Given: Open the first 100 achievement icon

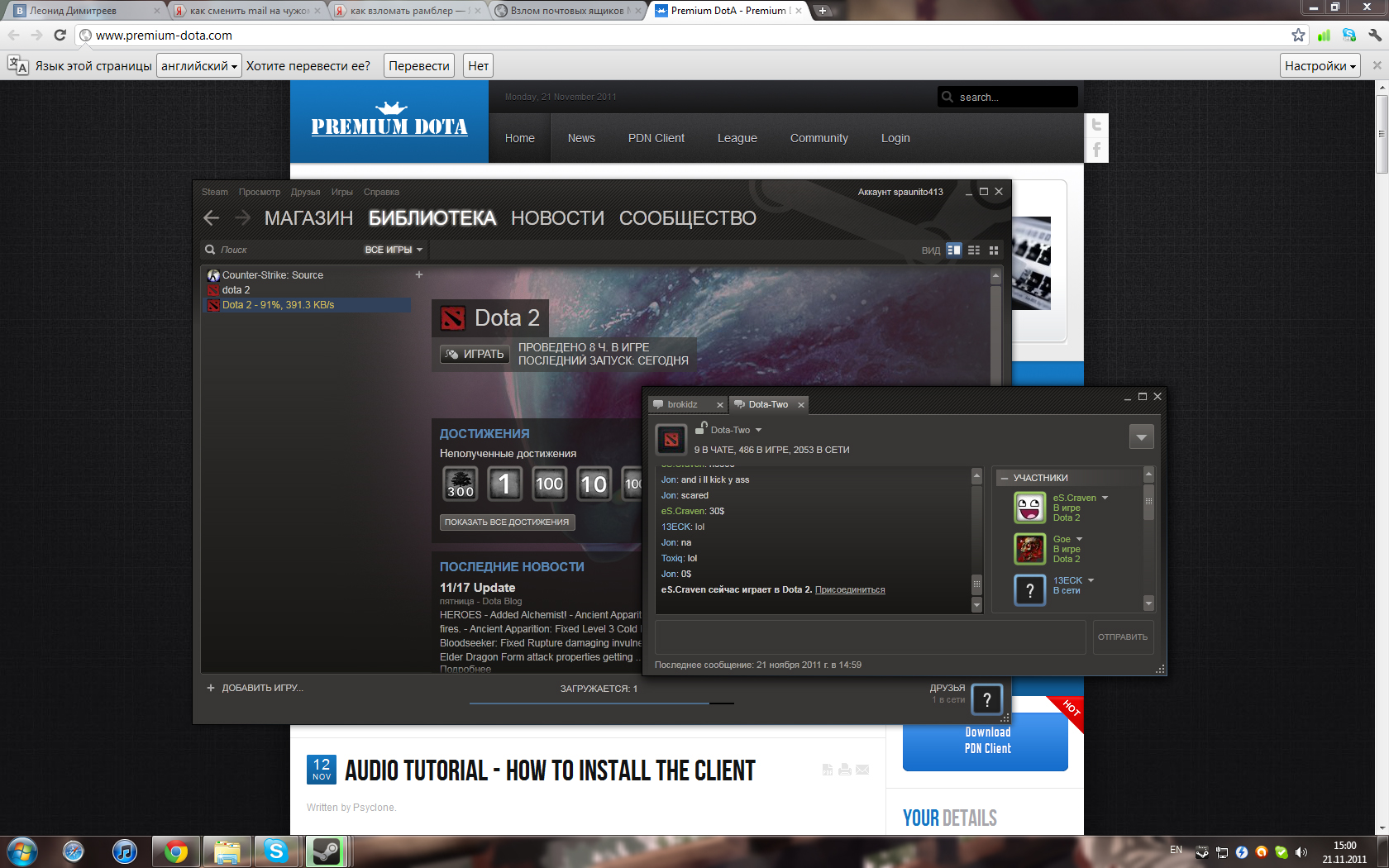Looking at the screenshot, I should [549, 484].
